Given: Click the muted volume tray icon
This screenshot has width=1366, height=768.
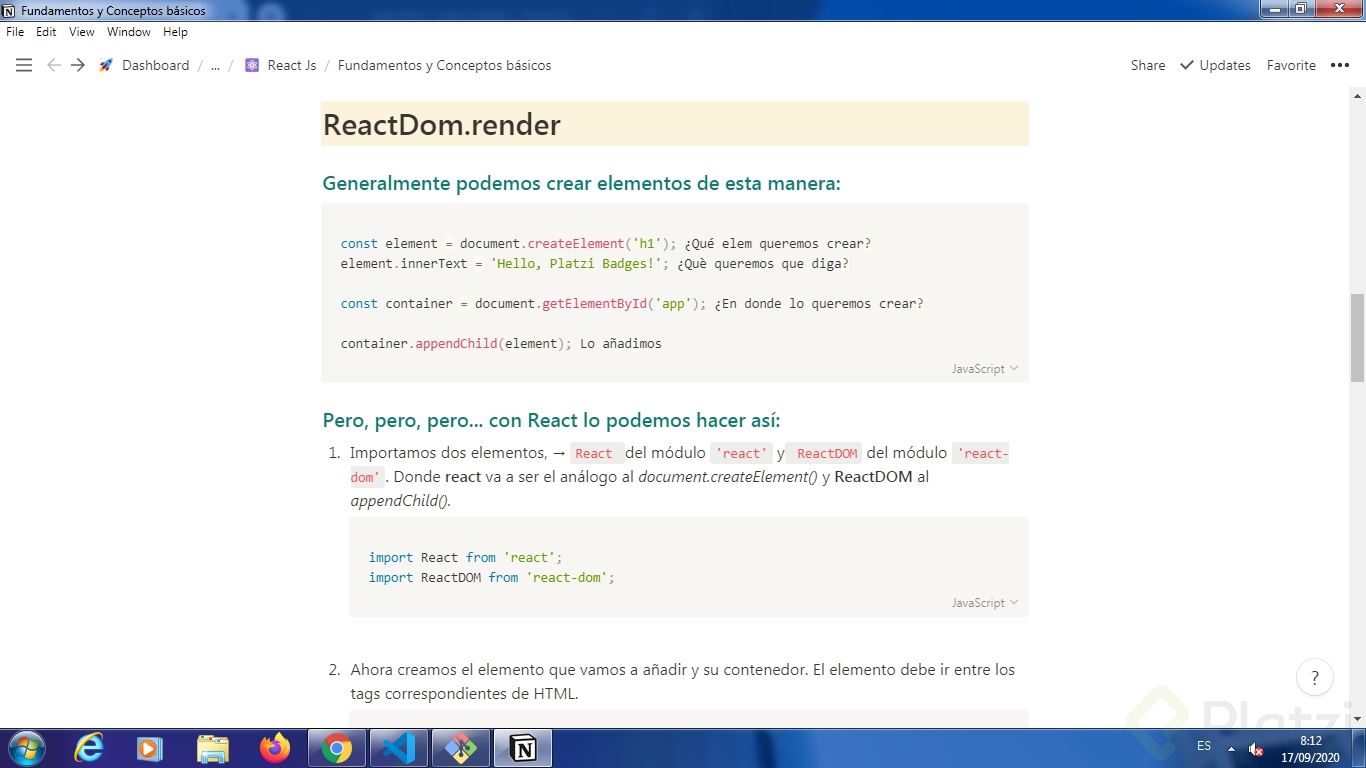Looking at the screenshot, I should pos(1256,749).
